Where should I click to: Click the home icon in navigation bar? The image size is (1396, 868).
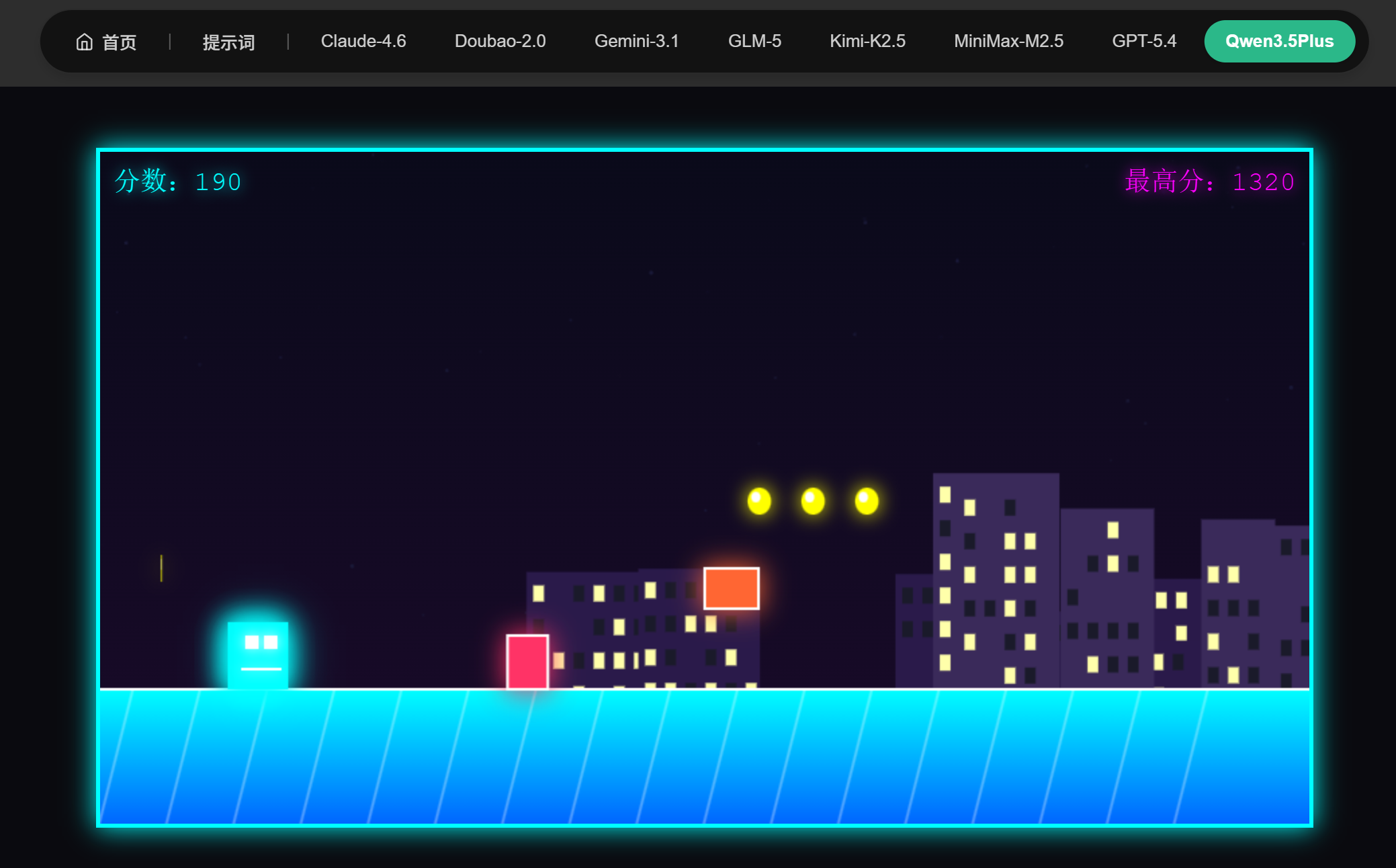[x=84, y=42]
